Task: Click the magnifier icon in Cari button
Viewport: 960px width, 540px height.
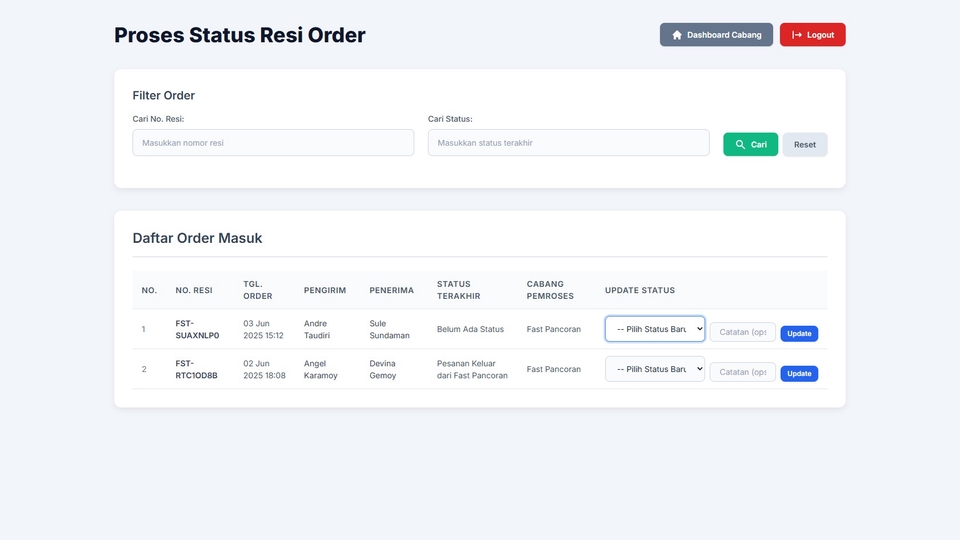Action: 740,144
